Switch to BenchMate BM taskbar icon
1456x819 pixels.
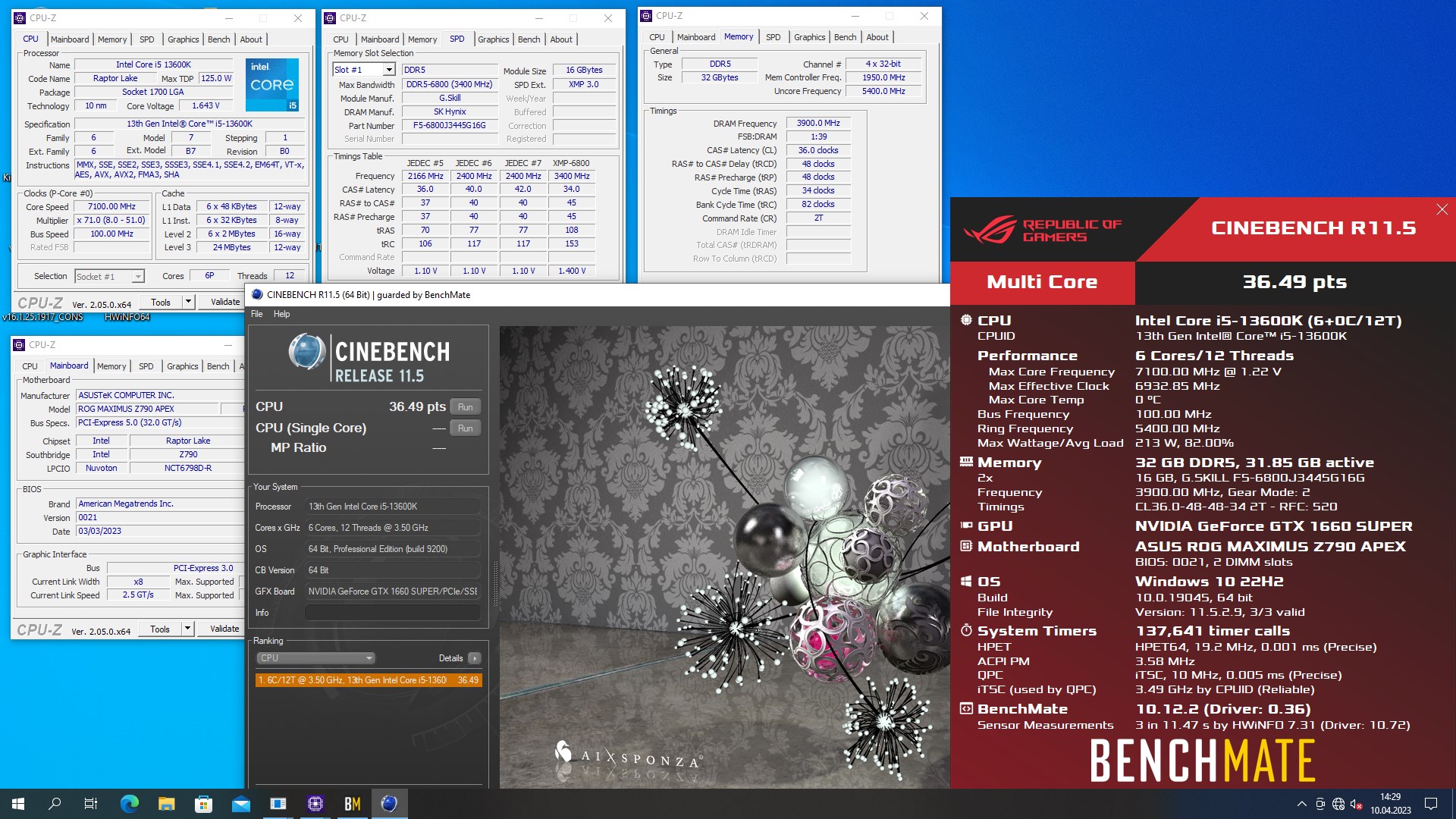pyautogui.click(x=353, y=804)
